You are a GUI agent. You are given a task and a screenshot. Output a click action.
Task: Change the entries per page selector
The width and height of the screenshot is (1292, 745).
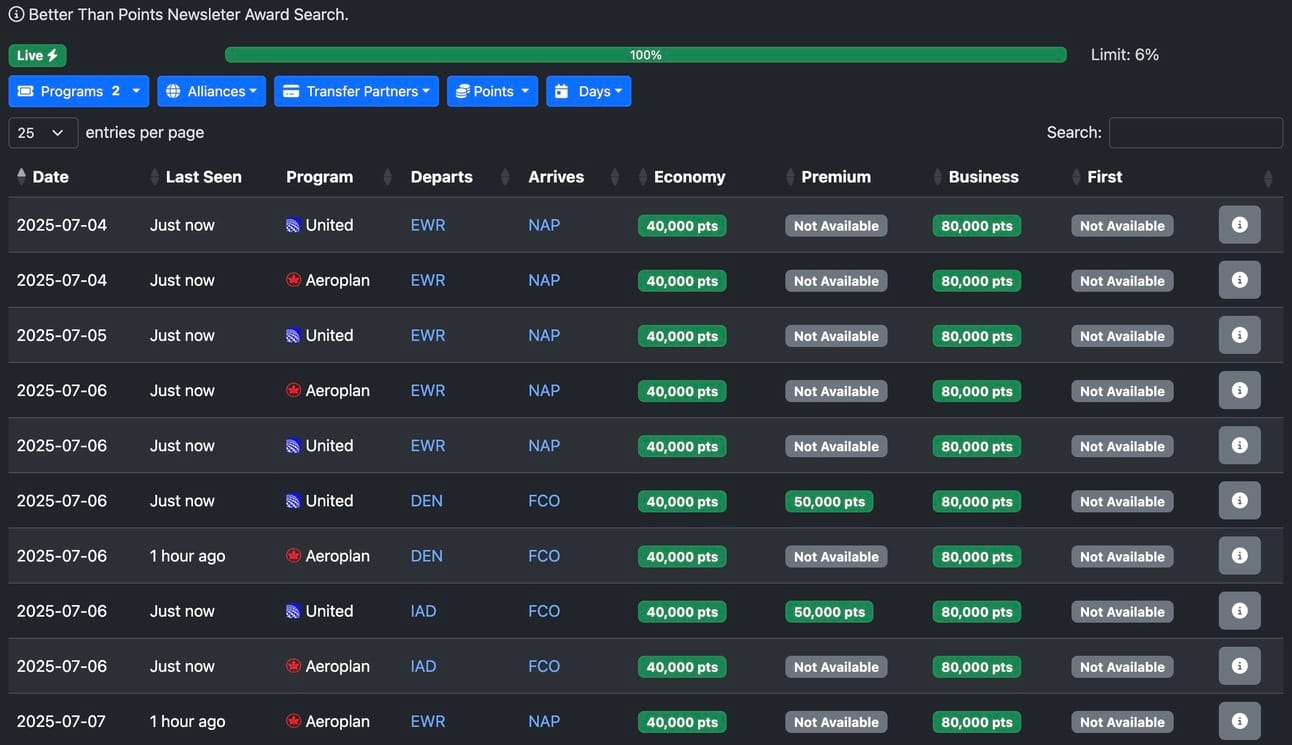(43, 132)
